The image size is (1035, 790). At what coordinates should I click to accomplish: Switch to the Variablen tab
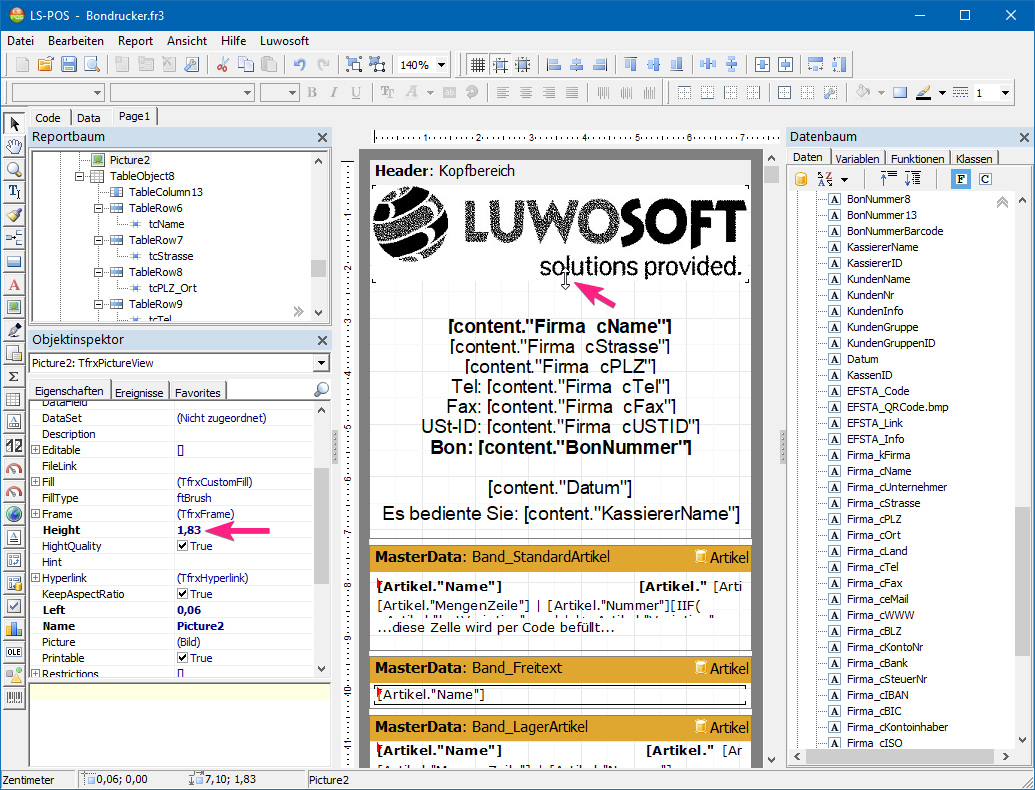(x=857, y=158)
